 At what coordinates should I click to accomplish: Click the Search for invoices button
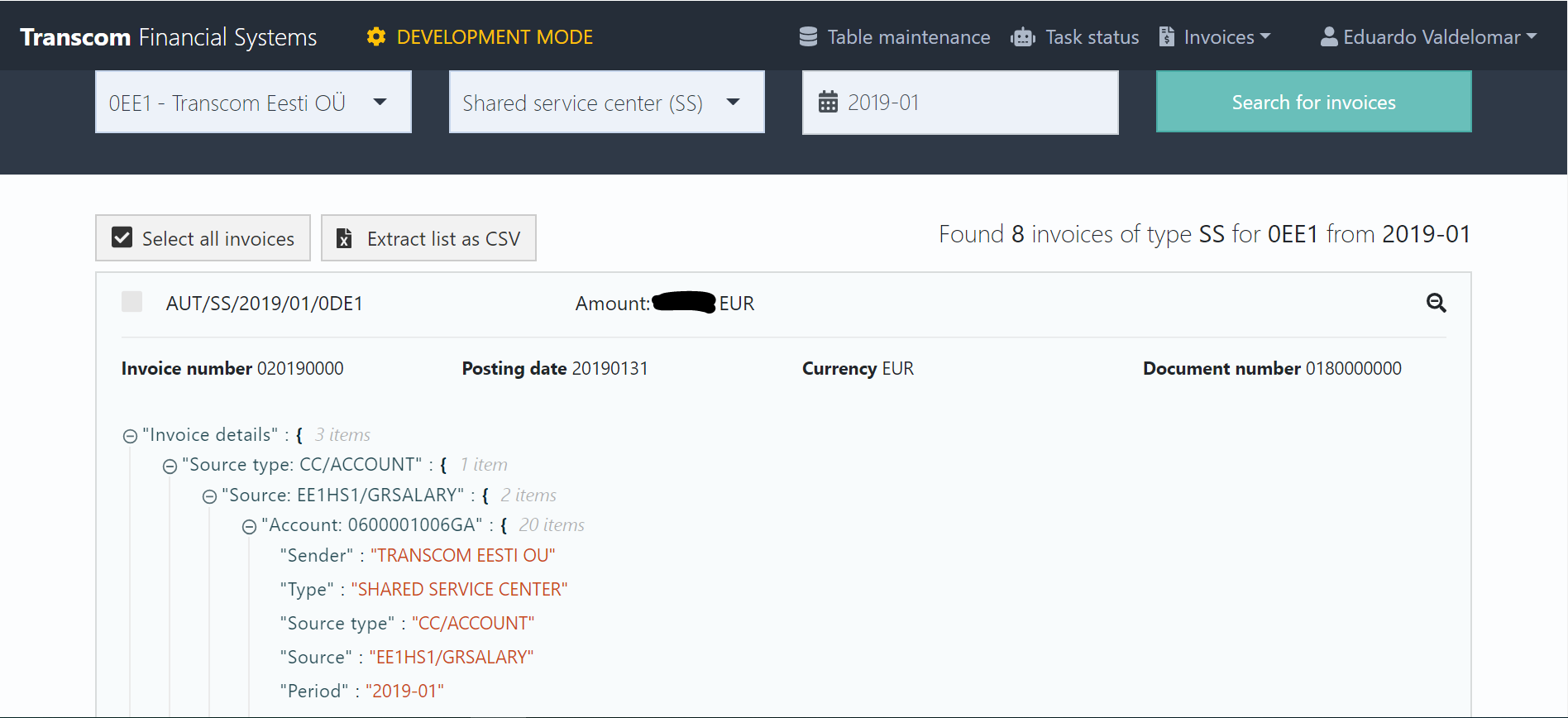(x=1313, y=102)
